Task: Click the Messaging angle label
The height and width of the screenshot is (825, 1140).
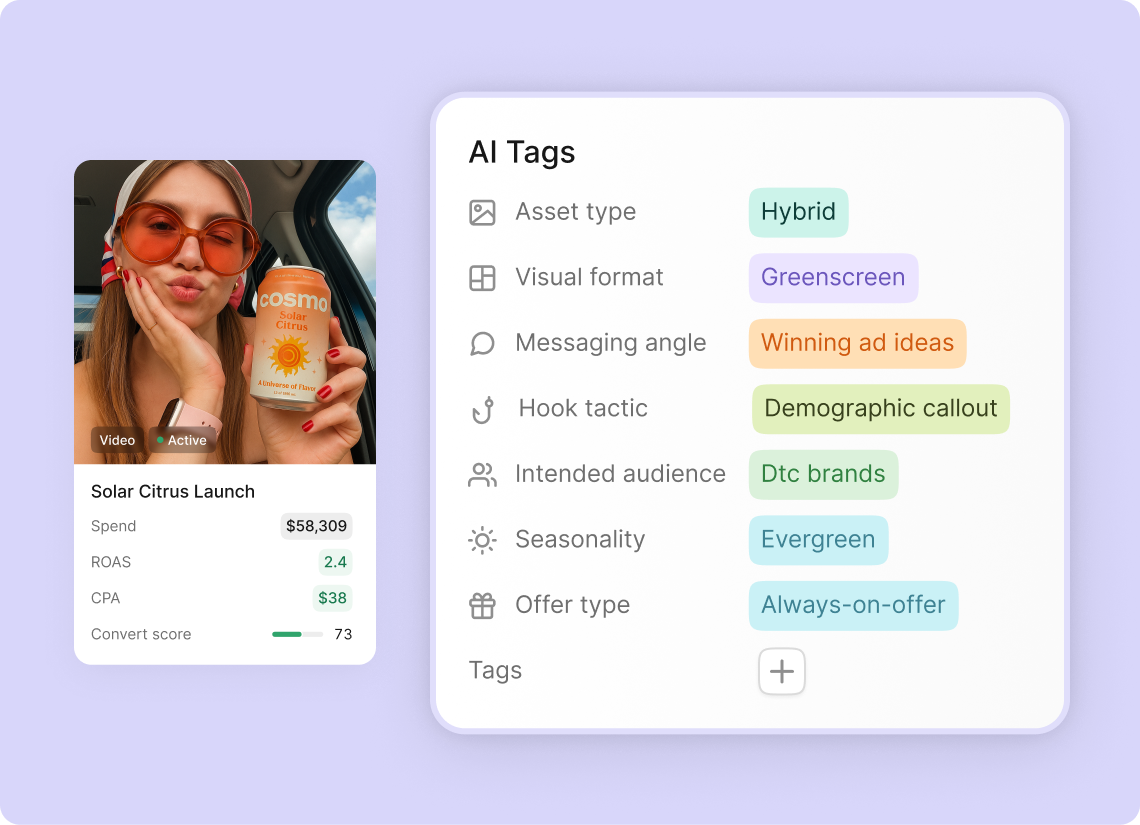Action: [x=611, y=343]
